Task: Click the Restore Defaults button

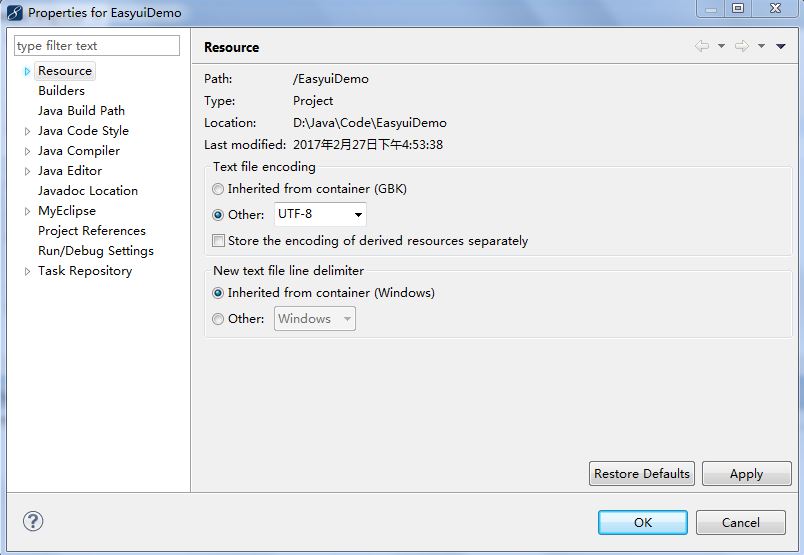Action: (x=642, y=474)
